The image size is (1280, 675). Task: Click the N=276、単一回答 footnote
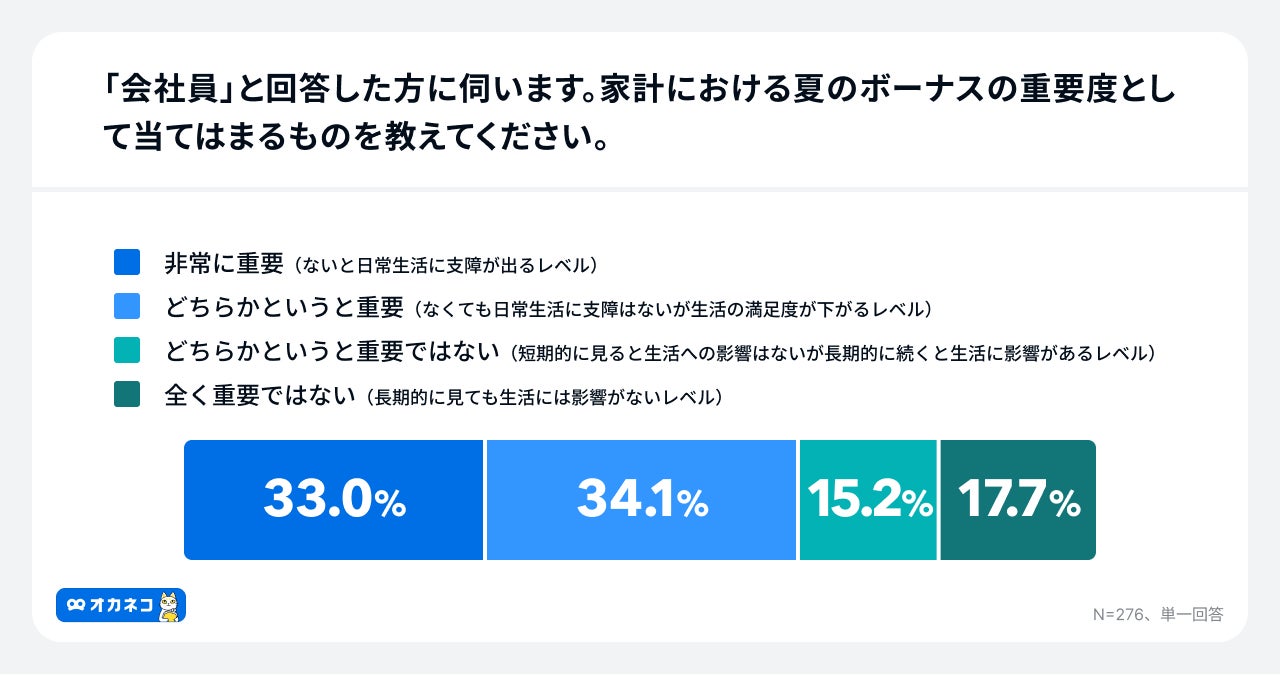point(1158,614)
